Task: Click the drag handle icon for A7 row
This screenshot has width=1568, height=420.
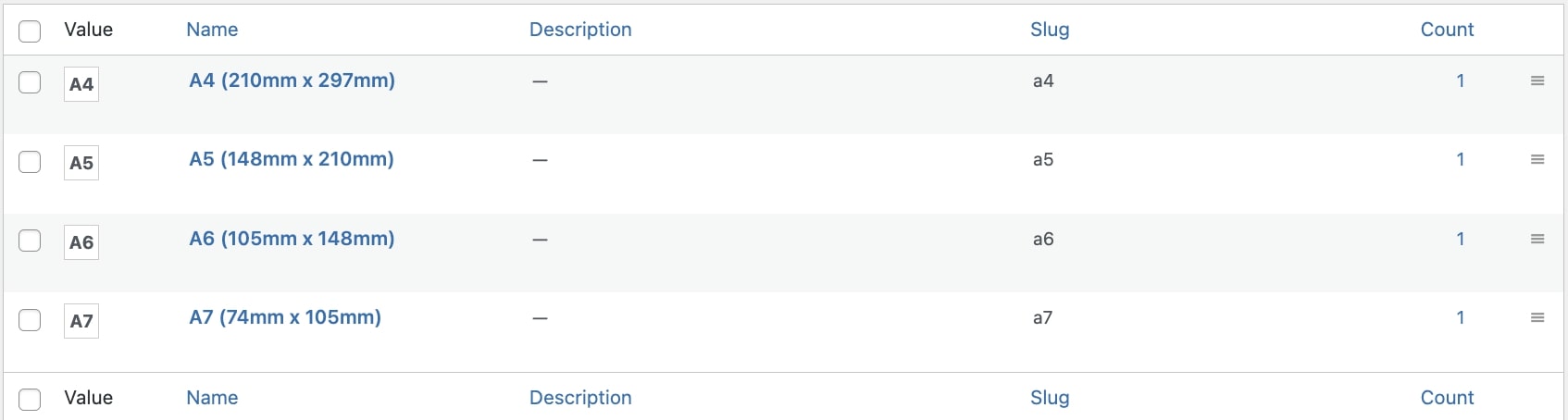Action: click(x=1537, y=318)
